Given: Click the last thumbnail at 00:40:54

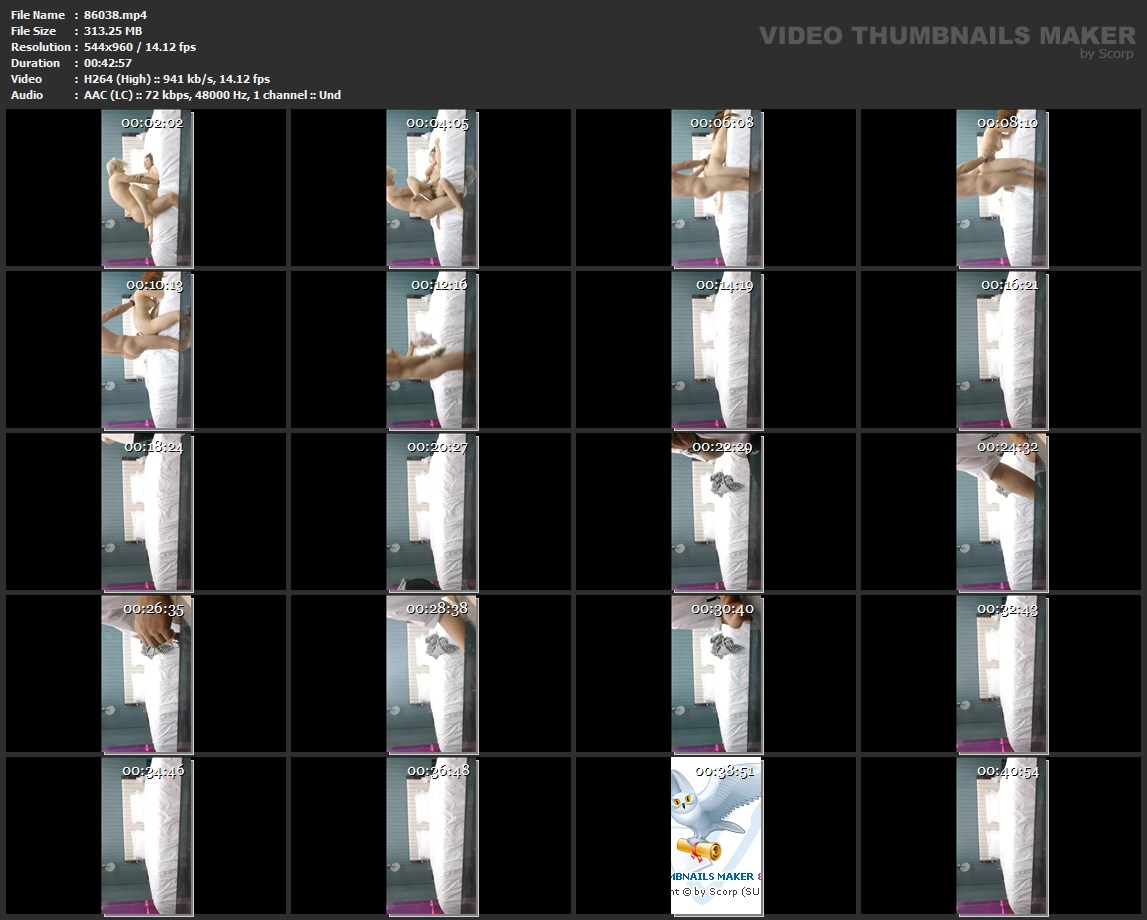Looking at the screenshot, I should point(1001,835).
